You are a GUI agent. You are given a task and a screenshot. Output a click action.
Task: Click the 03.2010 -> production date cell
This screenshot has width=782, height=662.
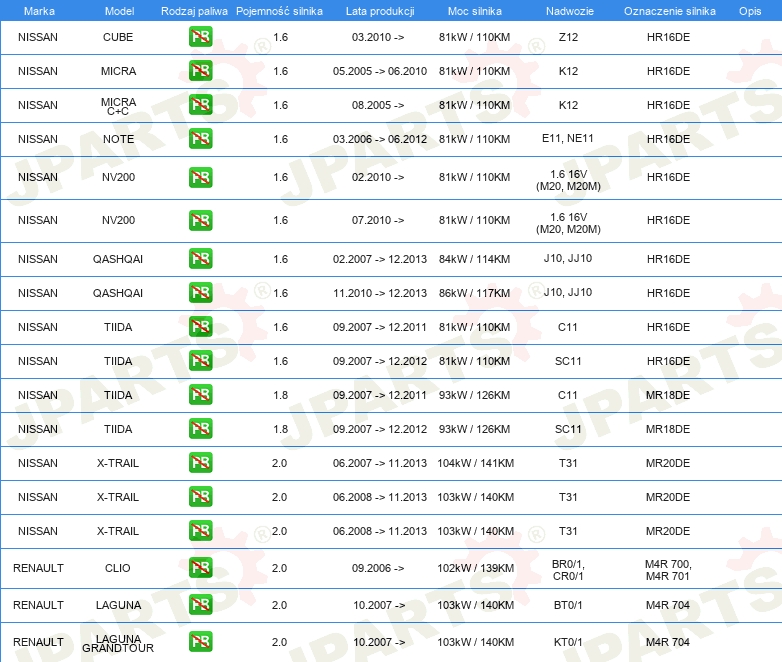tap(378, 37)
